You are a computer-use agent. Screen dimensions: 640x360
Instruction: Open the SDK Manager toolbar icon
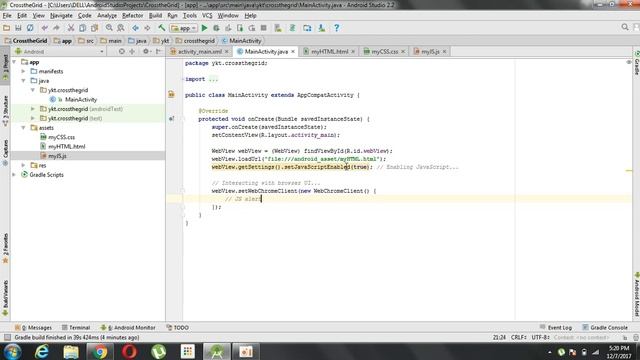(322, 28)
